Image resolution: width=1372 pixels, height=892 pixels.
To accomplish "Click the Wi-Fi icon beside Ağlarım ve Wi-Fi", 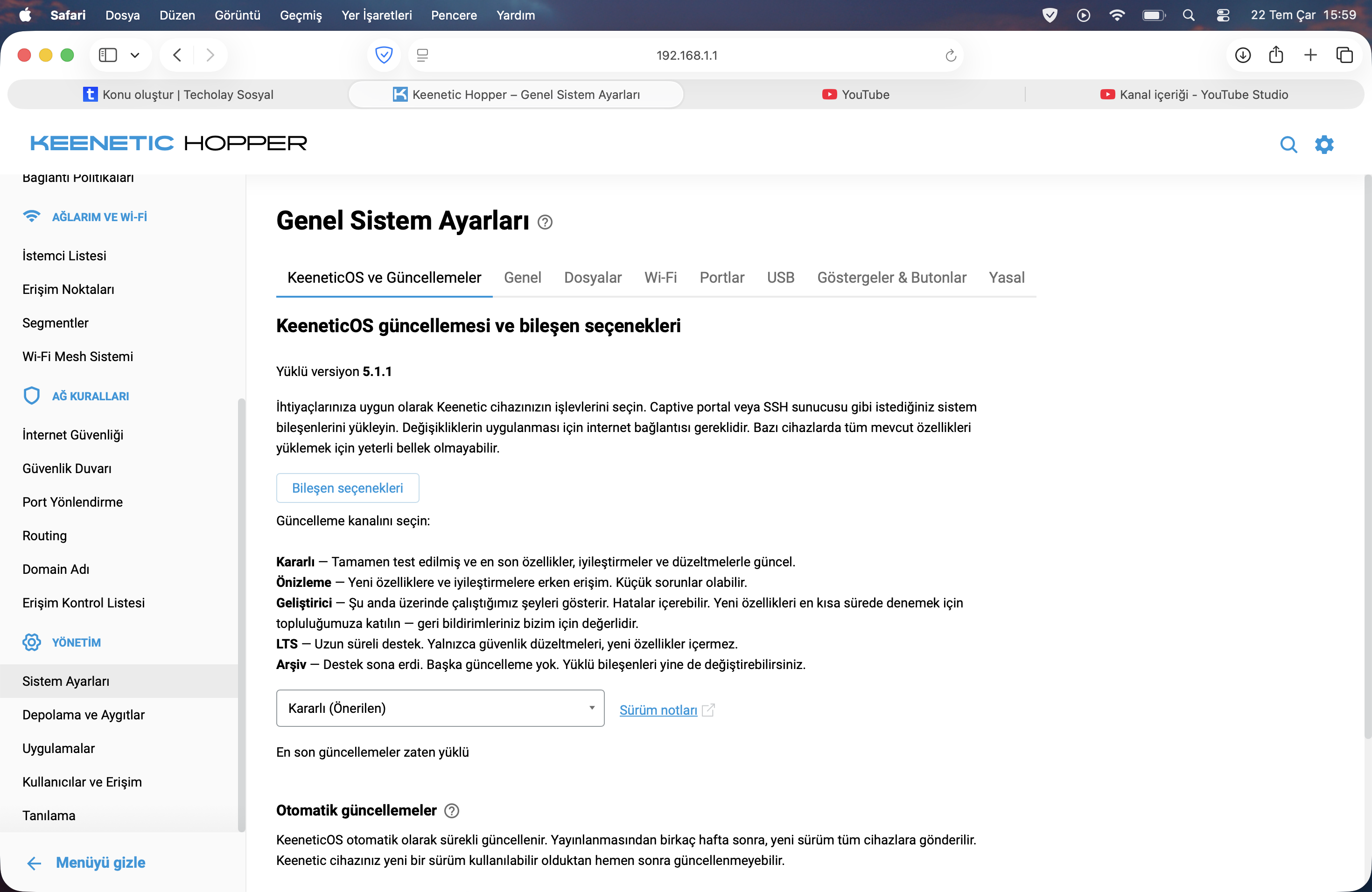I will 32,216.
